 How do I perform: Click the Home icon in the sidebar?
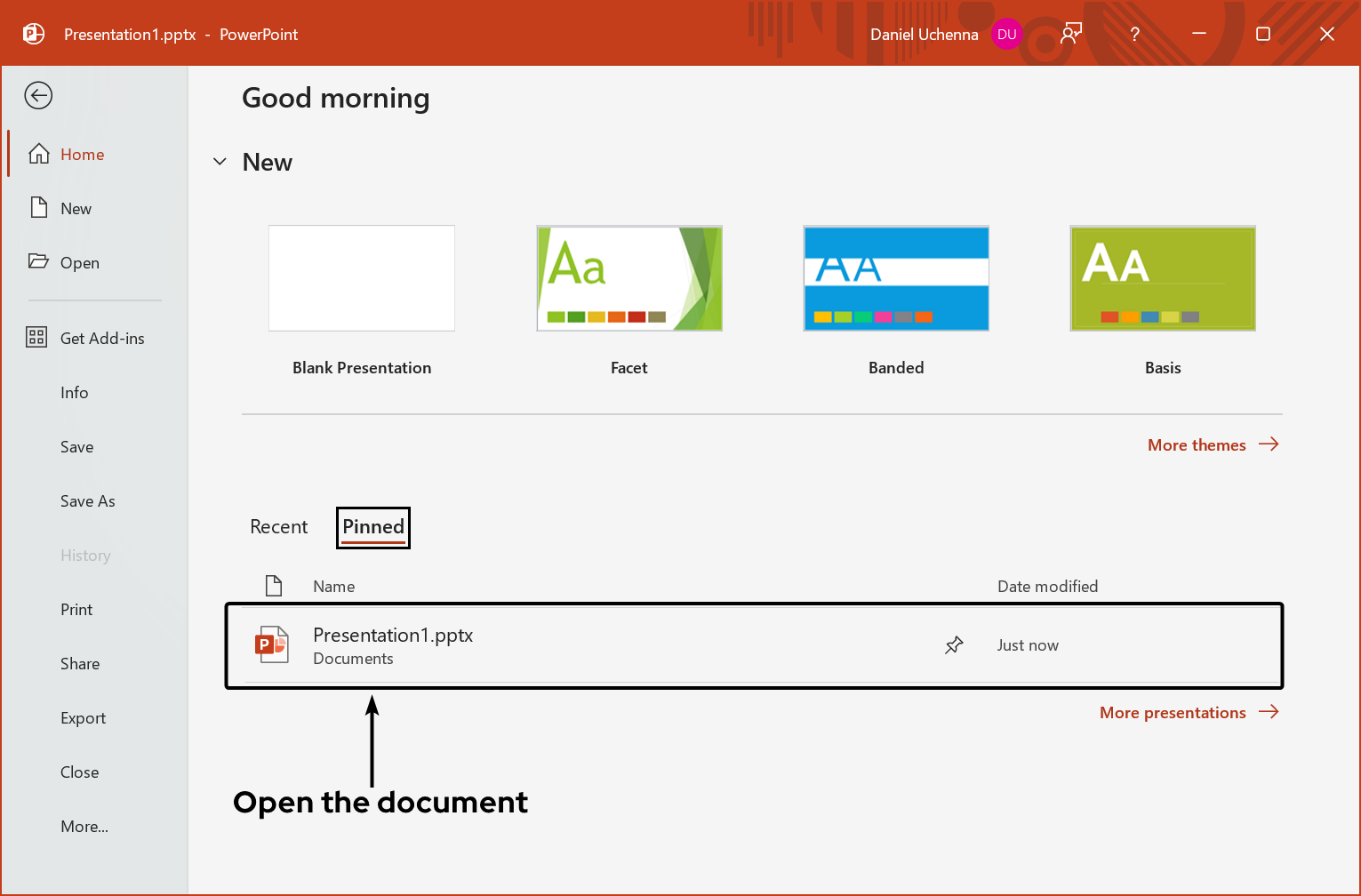click(x=39, y=153)
